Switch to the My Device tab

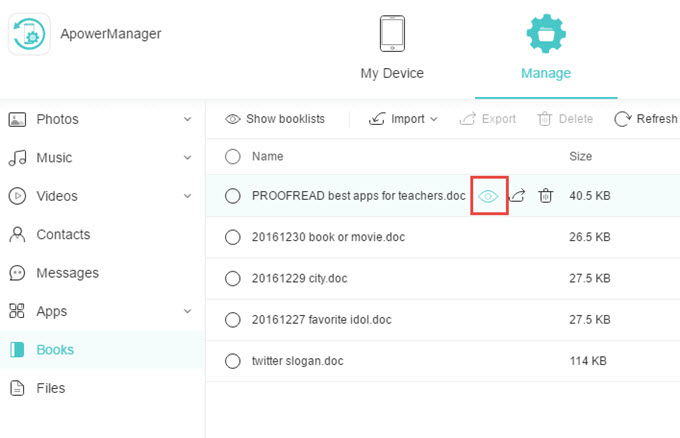click(x=392, y=48)
